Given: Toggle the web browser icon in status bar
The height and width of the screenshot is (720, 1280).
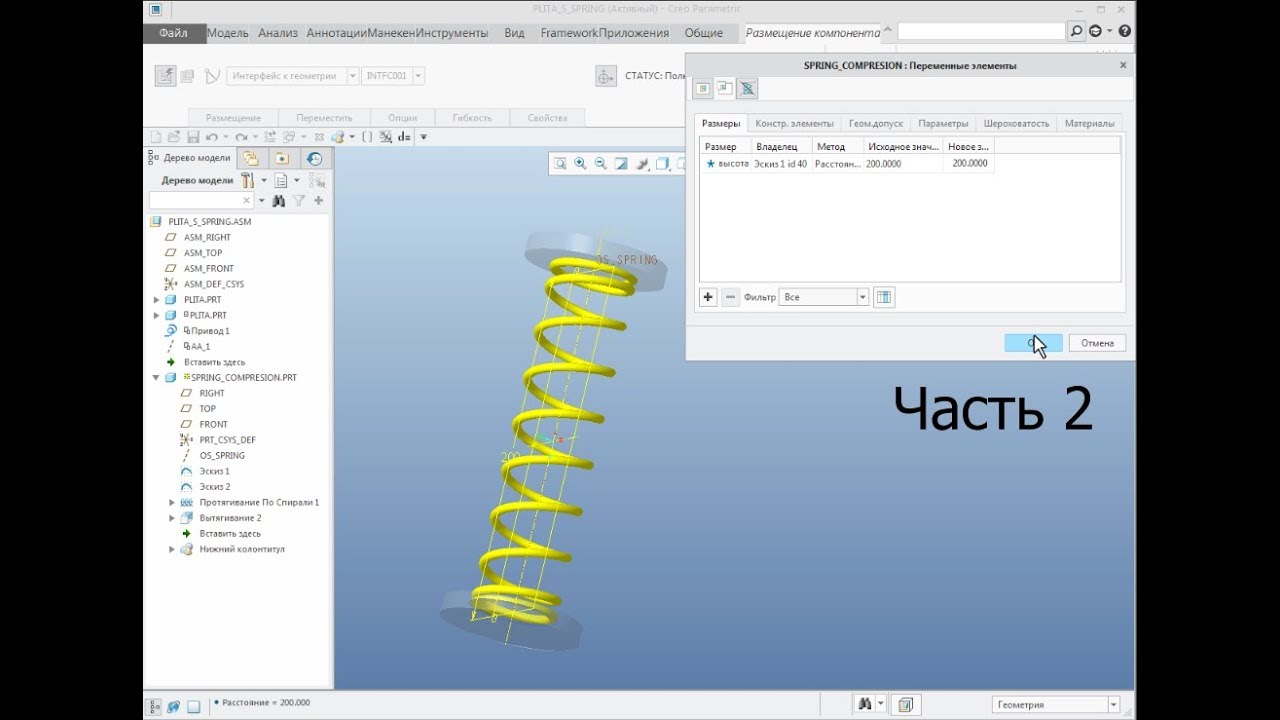Looking at the screenshot, I should tap(173, 705).
